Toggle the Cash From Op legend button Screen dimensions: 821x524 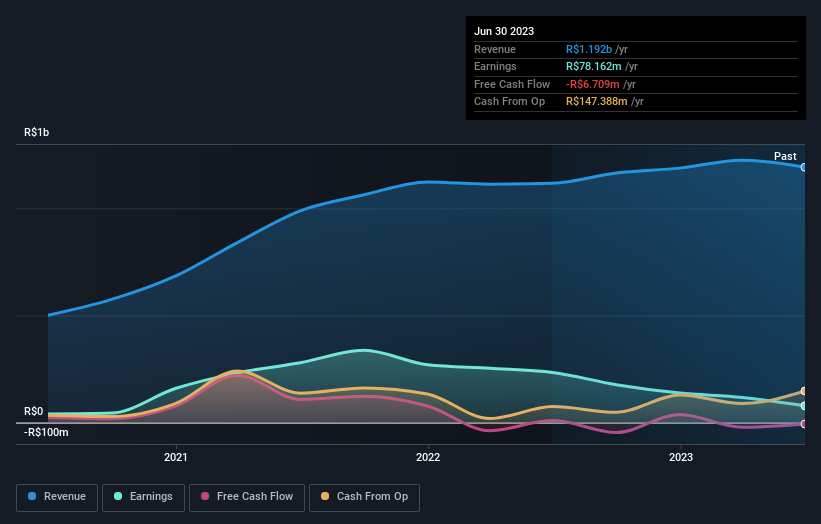point(364,497)
